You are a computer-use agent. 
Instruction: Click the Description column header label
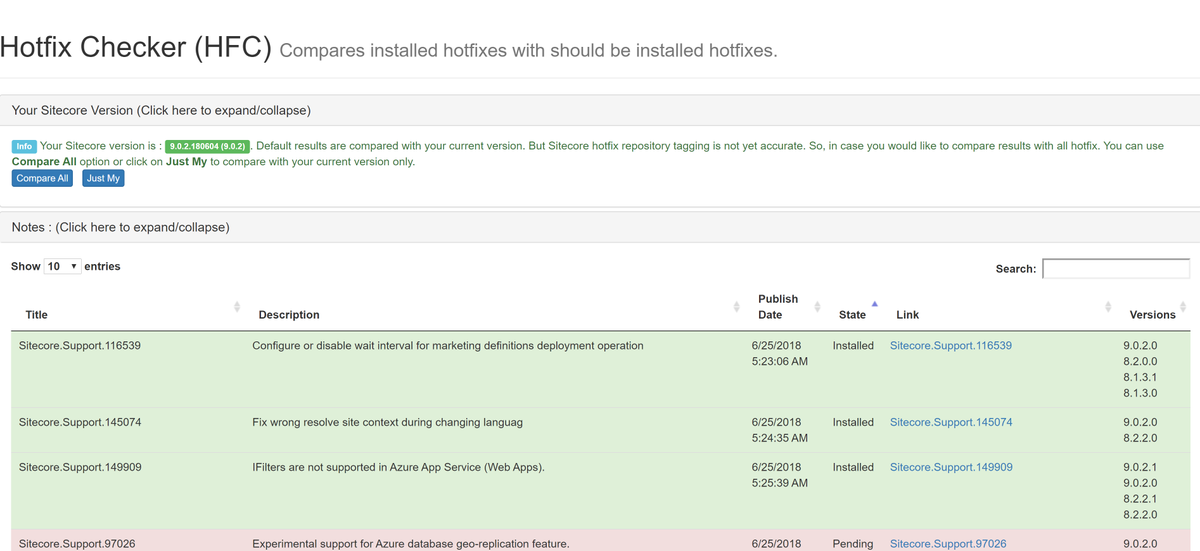(289, 315)
